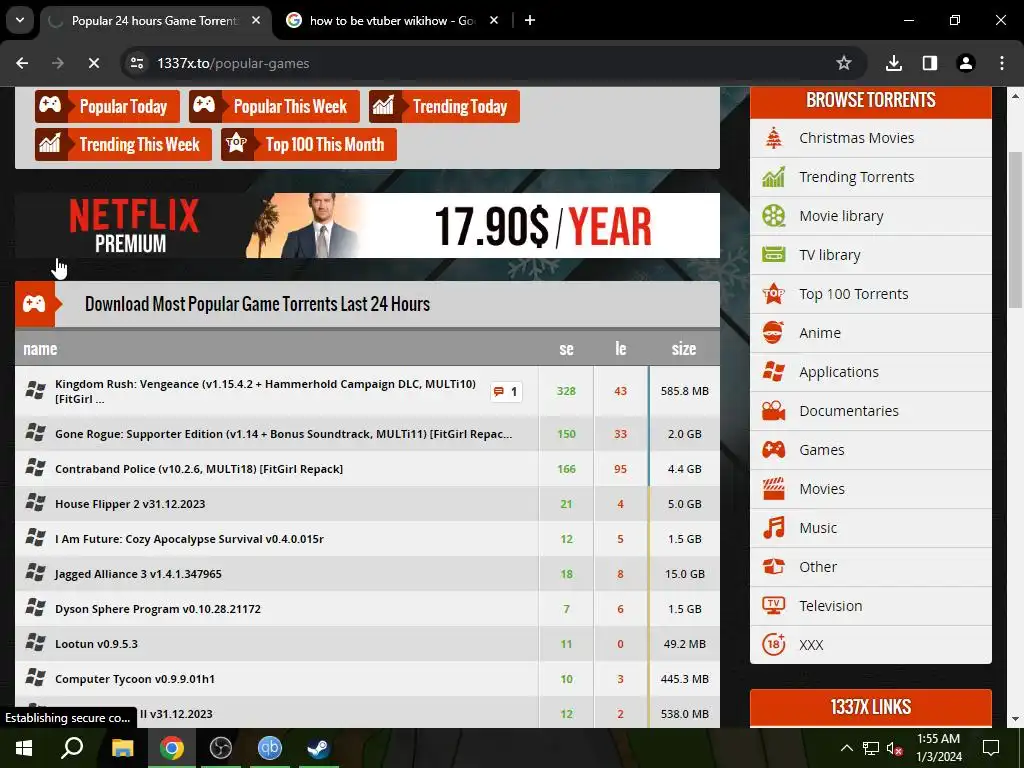Click the muted volume tray icon
Screen dimensions: 1024x768
coord(895,748)
